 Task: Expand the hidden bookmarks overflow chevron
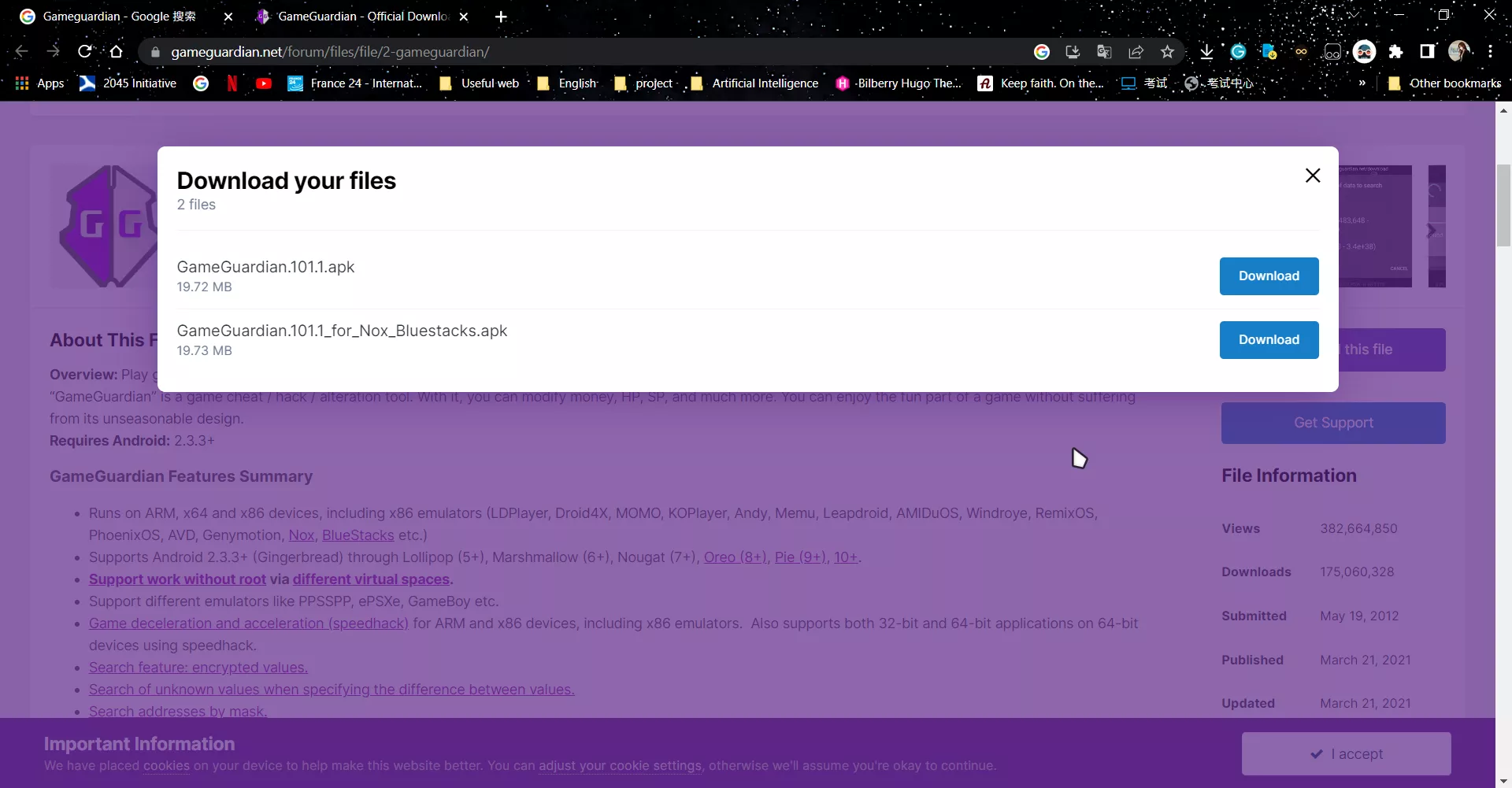pos(1362,83)
